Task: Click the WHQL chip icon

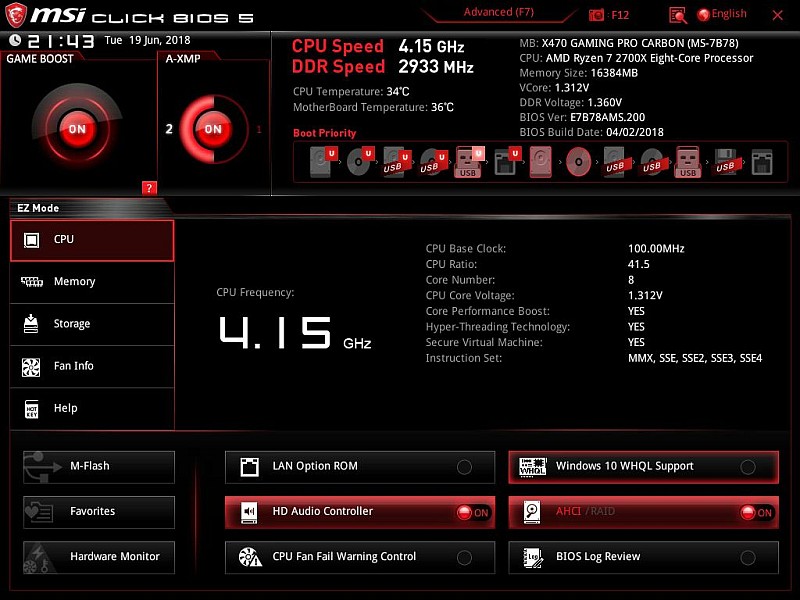Action: point(533,466)
